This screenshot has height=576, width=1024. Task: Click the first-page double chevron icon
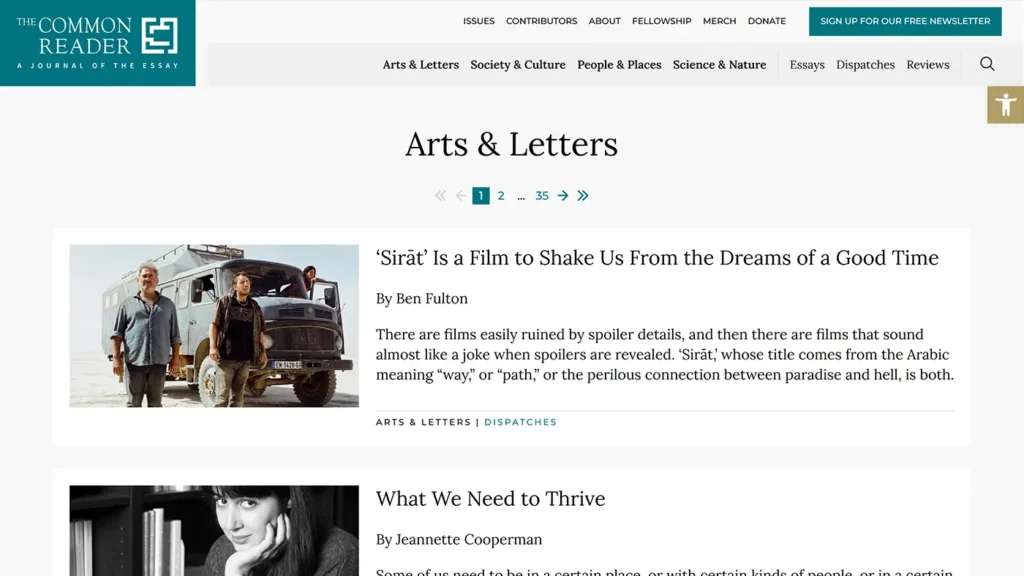(440, 195)
